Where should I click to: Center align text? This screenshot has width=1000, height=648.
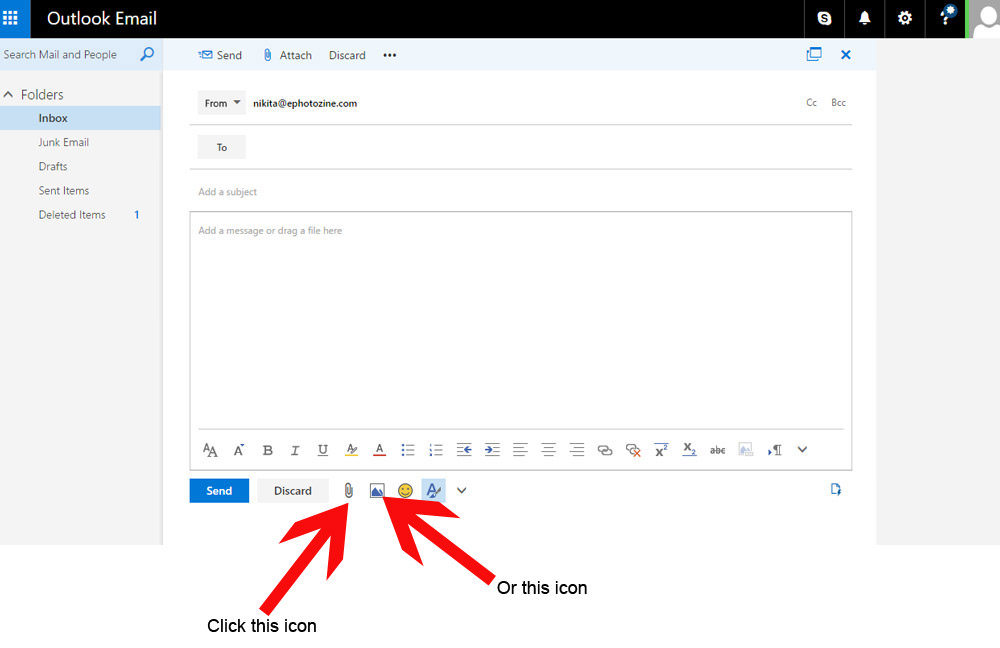click(x=548, y=450)
